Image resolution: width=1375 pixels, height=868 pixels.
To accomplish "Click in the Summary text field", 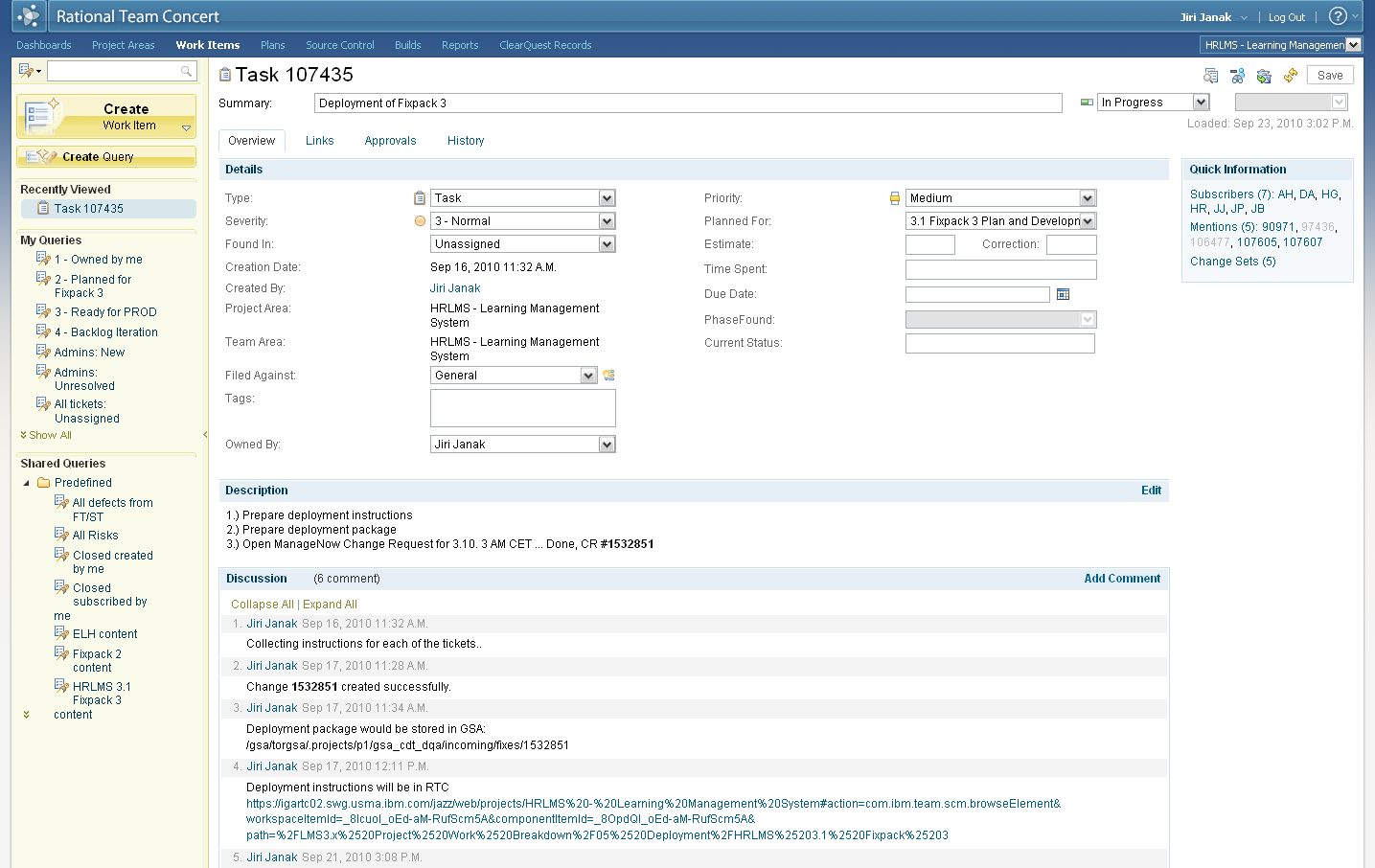I will click(x=688, y=103).
